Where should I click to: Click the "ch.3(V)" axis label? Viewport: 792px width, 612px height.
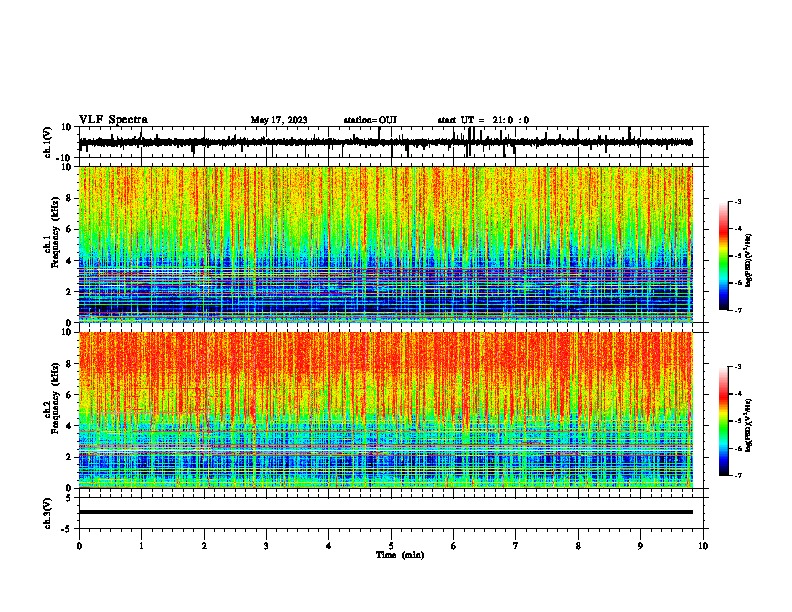(48, 513)
